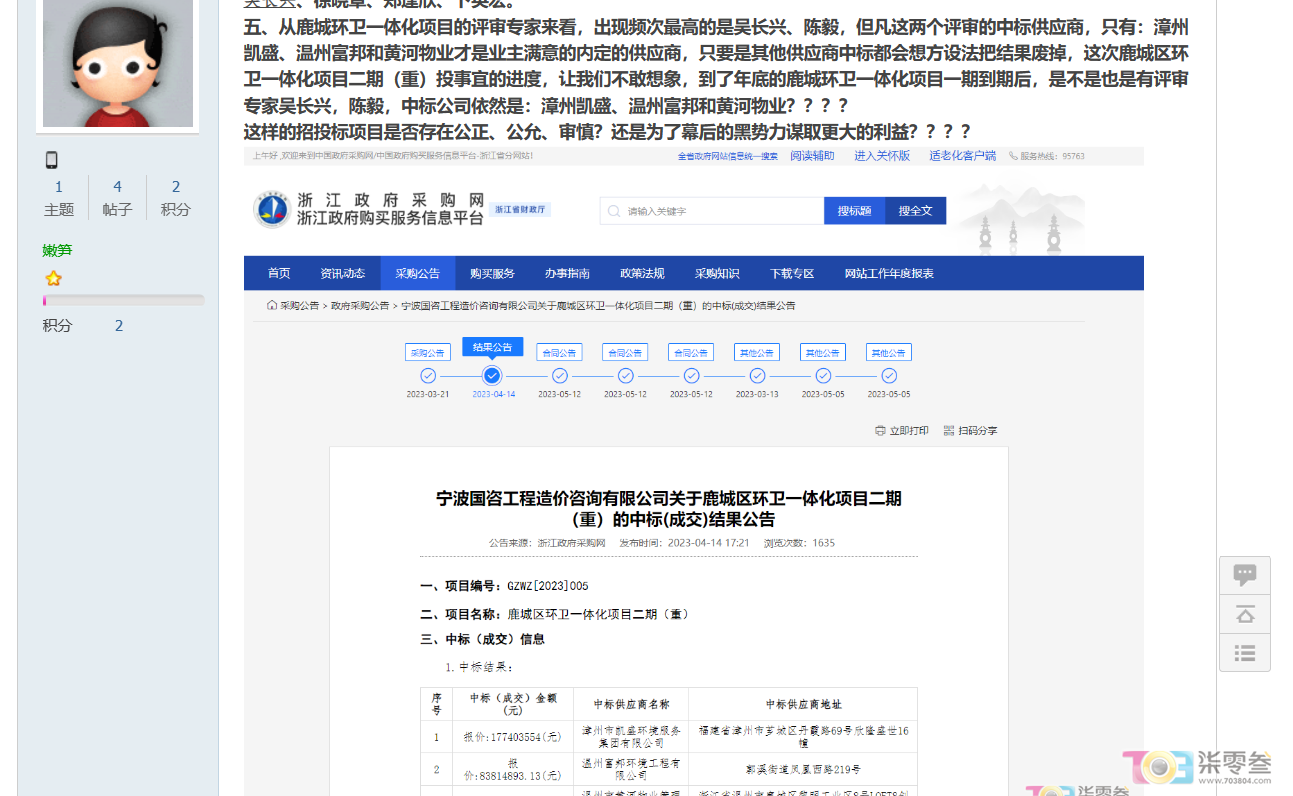This screenshot has width=1293, height=796.
Task: Click the 中标供应商地址 table header
Action: point(803,704)
